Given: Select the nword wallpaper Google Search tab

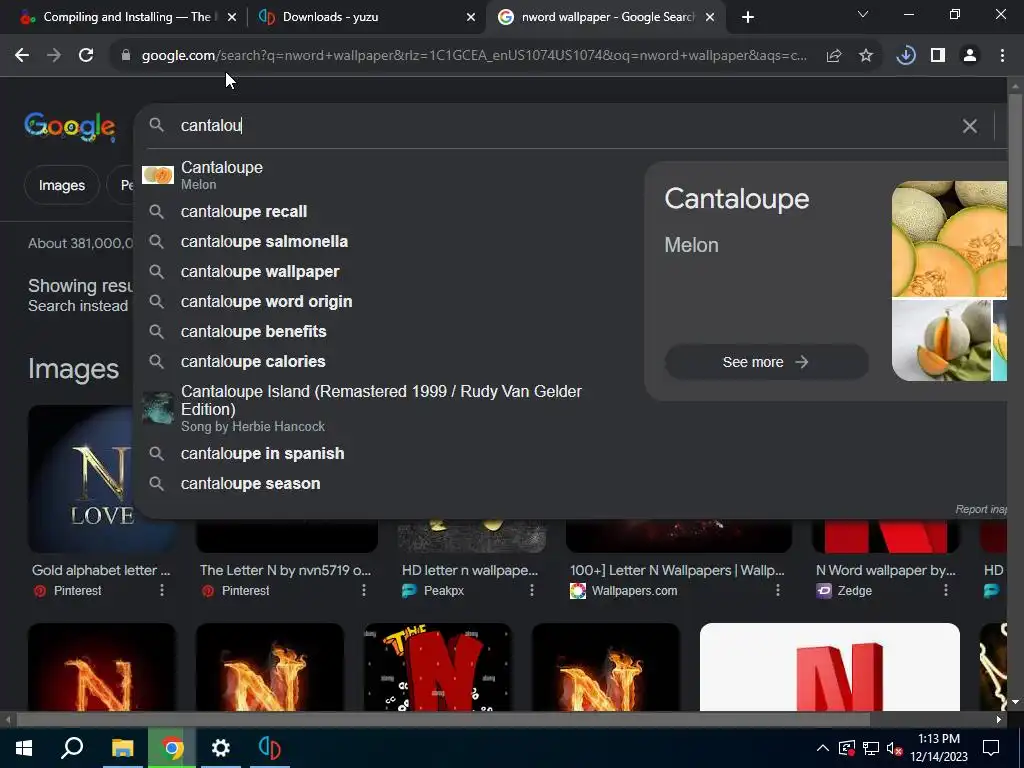Looking at the screenshot, I should tap(606, 17).
